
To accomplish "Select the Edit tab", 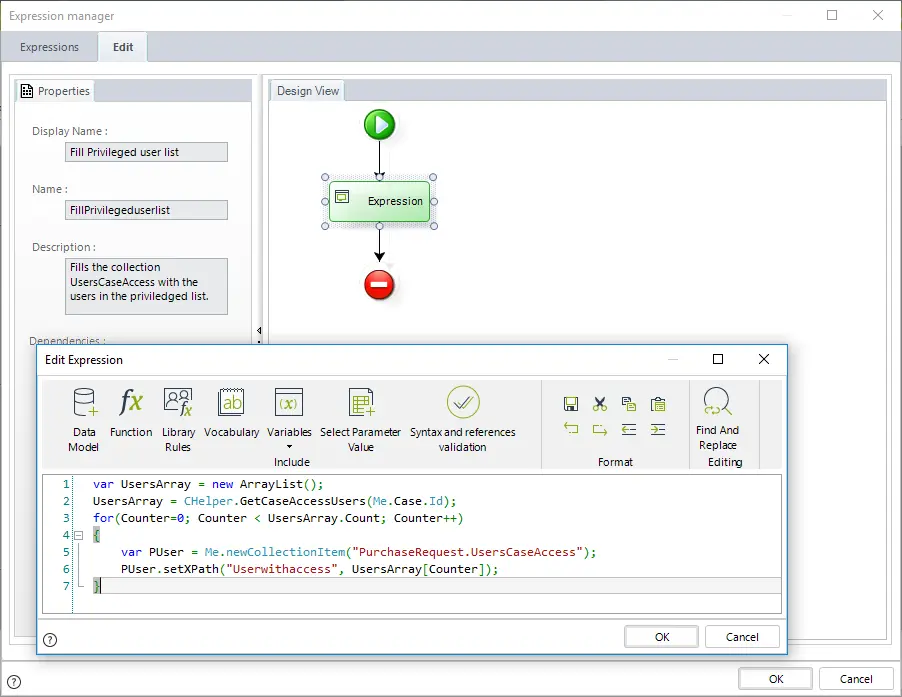I will point(123,47).
